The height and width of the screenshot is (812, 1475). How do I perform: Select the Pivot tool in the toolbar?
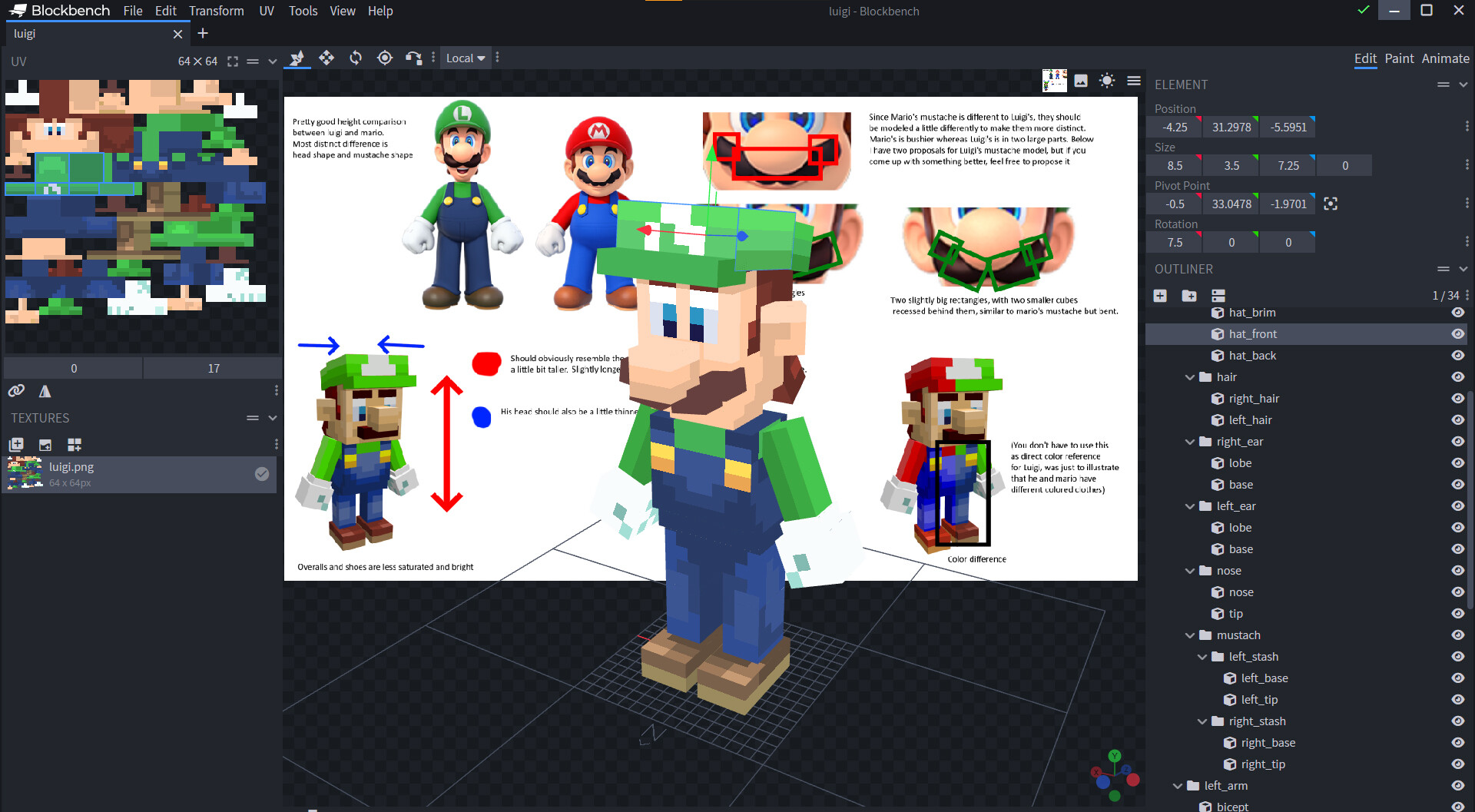tap(385, 58)
